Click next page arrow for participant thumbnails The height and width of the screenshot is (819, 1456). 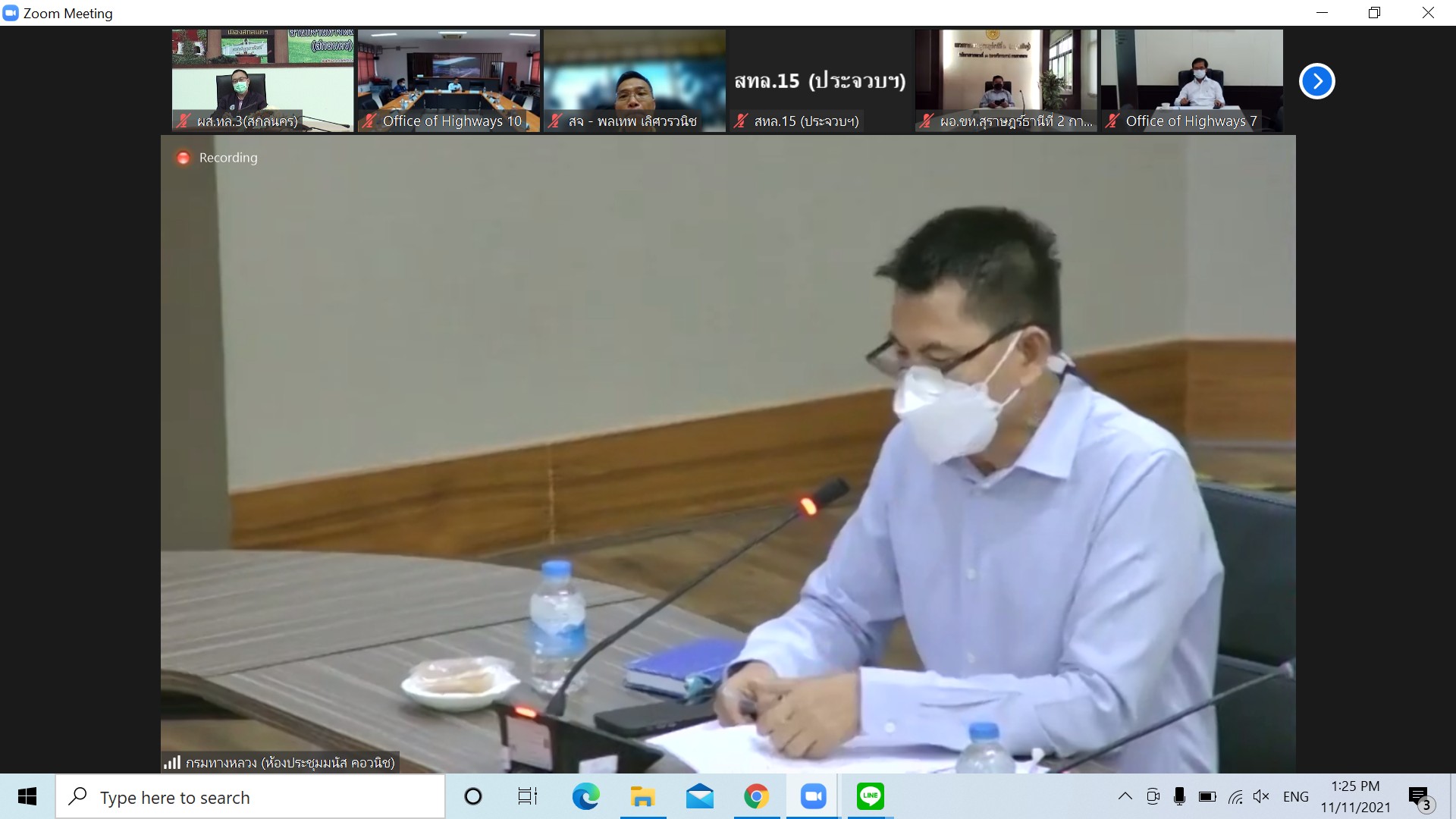[1316, 81]
